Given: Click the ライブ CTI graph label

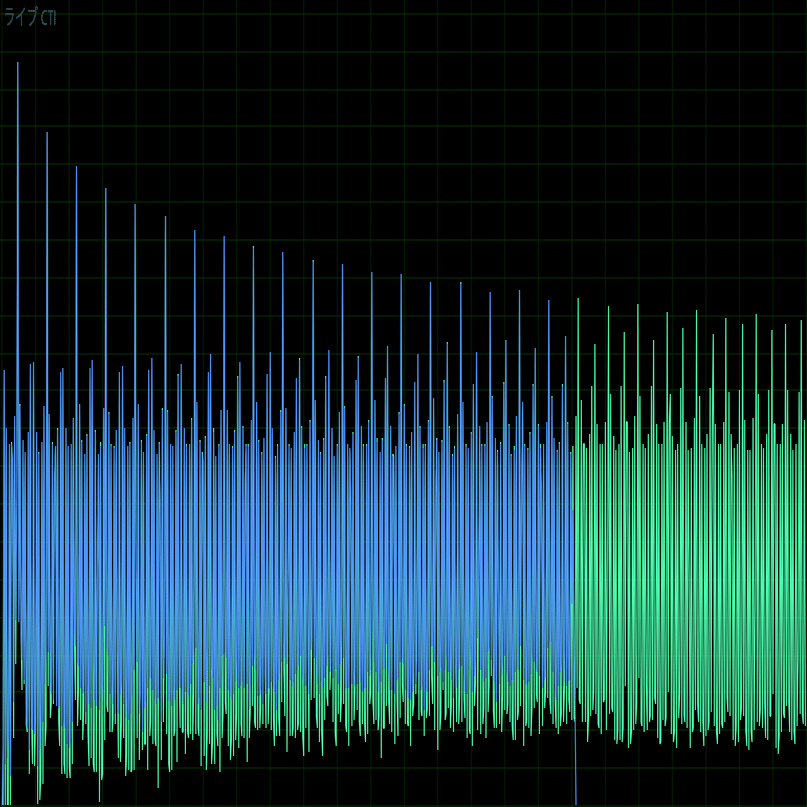Looking at the screenshot, I should pyautogui.click(x=30, y=18).
